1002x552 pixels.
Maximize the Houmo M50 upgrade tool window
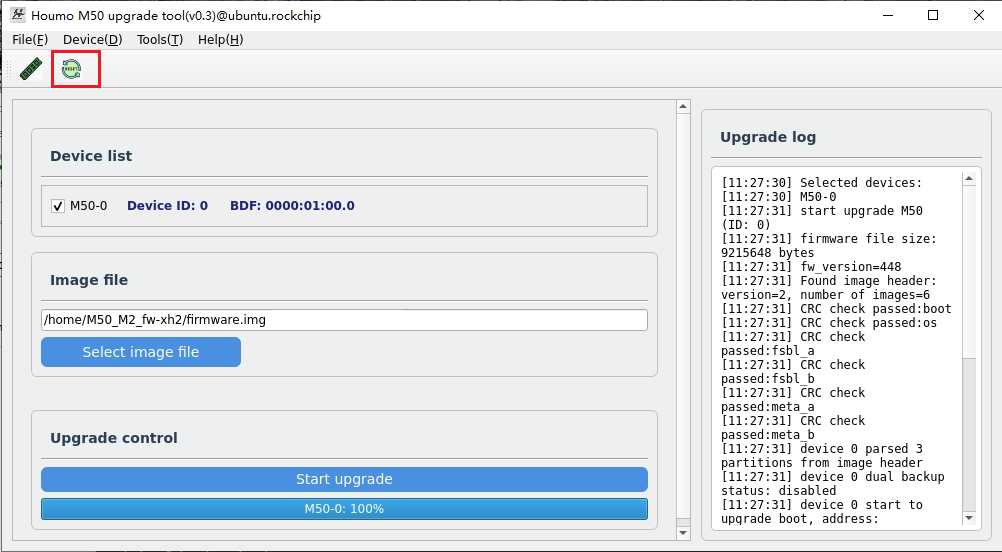click(x=933, y=15)
